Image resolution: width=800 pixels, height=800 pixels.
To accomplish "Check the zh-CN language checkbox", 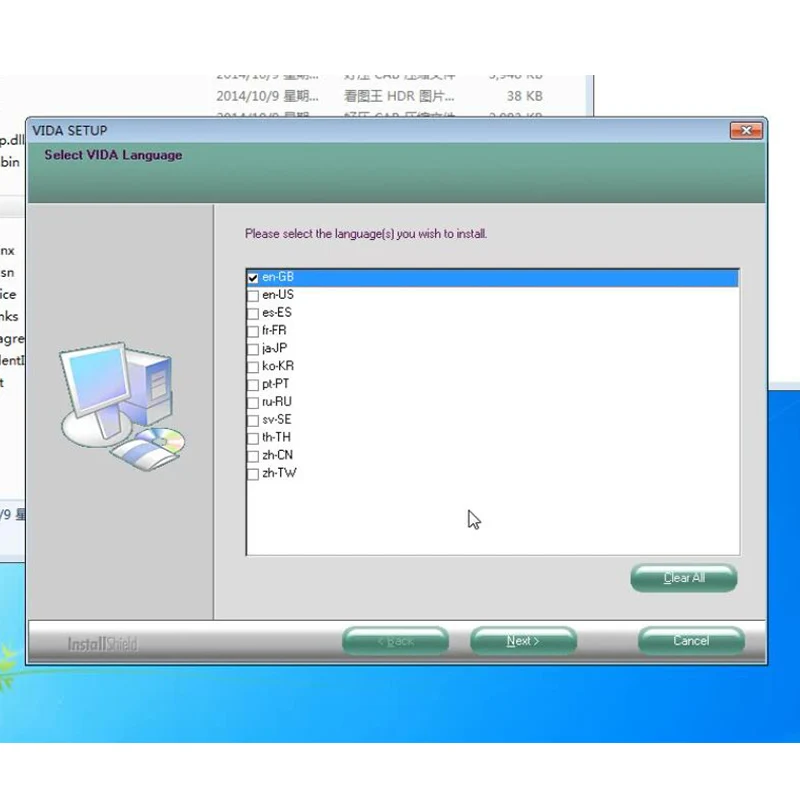I will coord(253,457).
